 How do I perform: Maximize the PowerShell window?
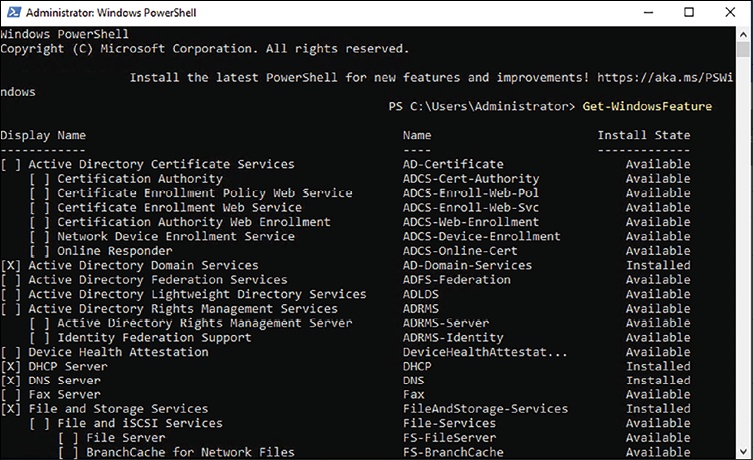coord(689,12)
